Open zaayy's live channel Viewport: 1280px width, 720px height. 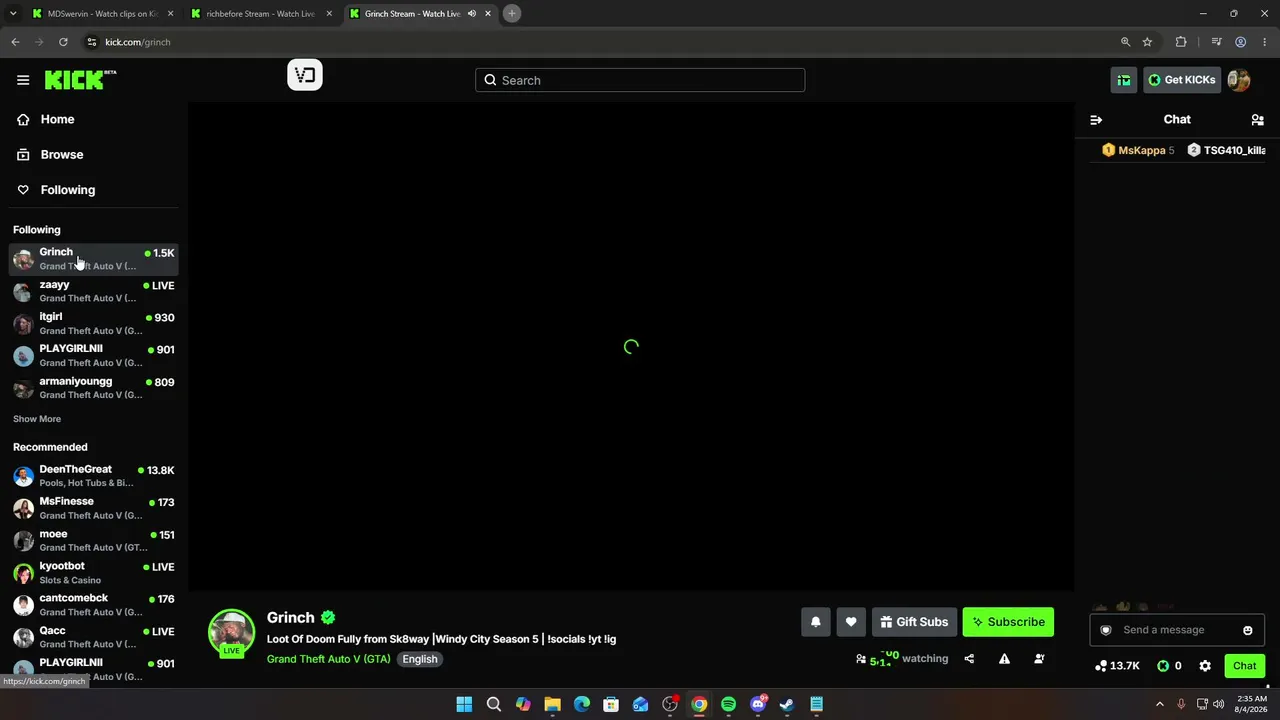coord(94,291)
